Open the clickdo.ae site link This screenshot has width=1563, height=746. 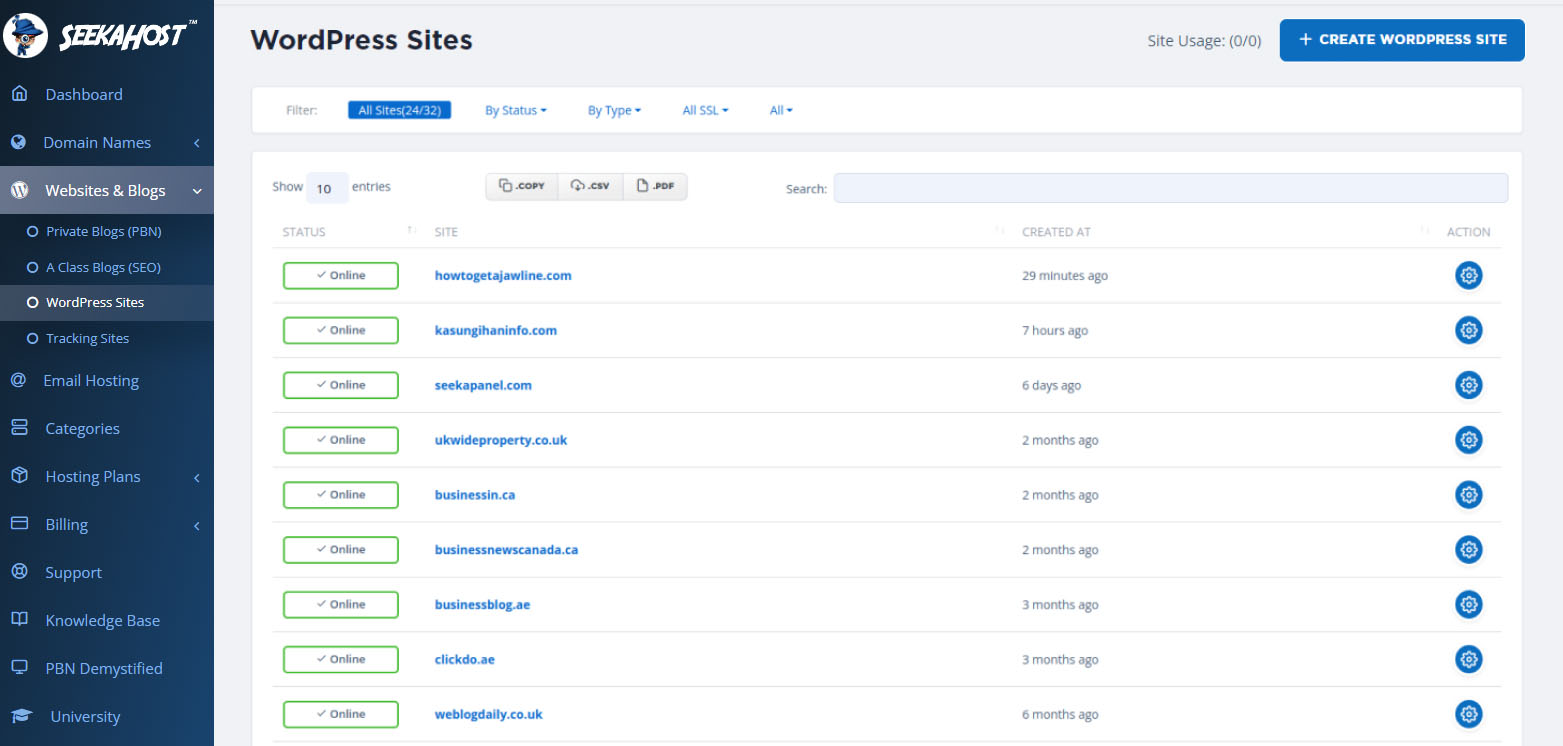465,660
